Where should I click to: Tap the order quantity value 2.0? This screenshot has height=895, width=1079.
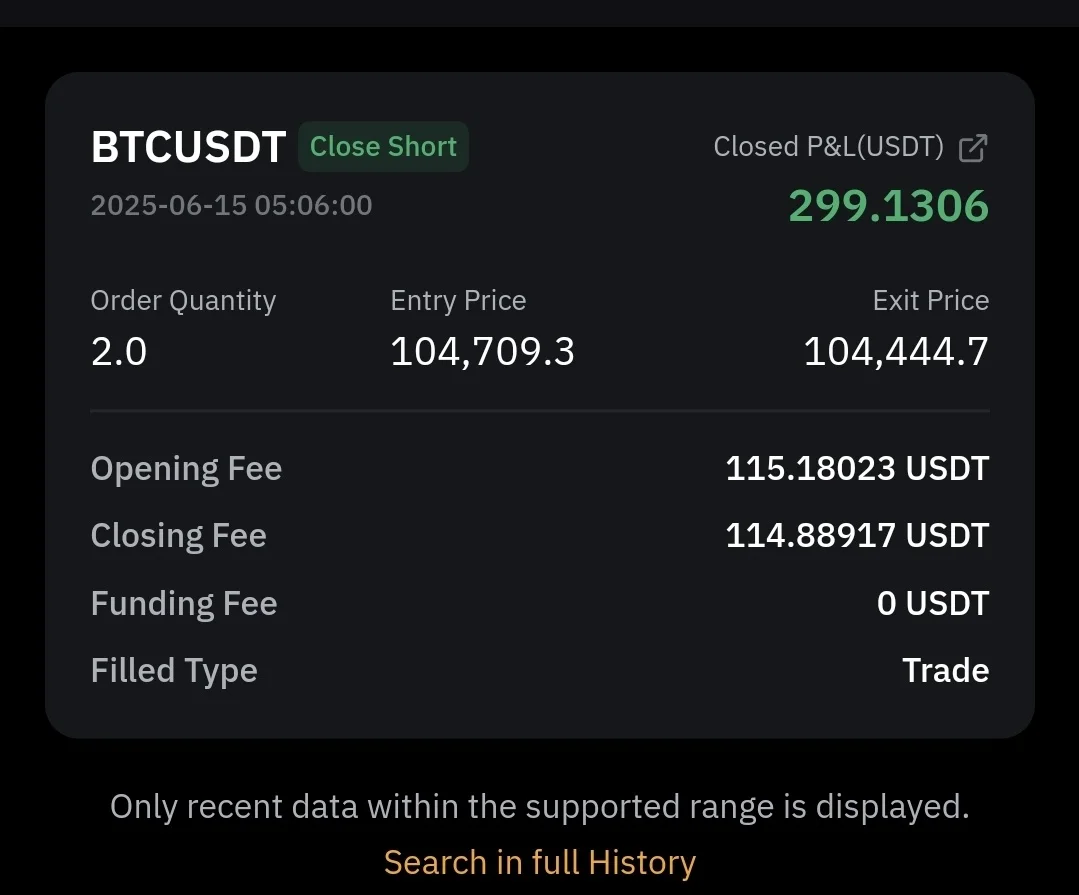click(x=119, y=351)
